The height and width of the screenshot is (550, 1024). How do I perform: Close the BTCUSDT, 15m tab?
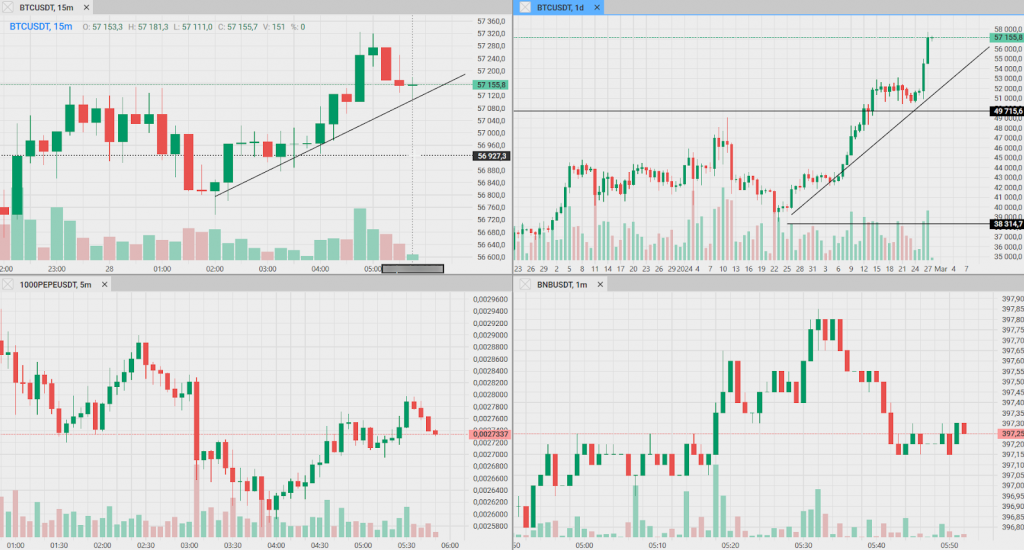click(86, 7)
